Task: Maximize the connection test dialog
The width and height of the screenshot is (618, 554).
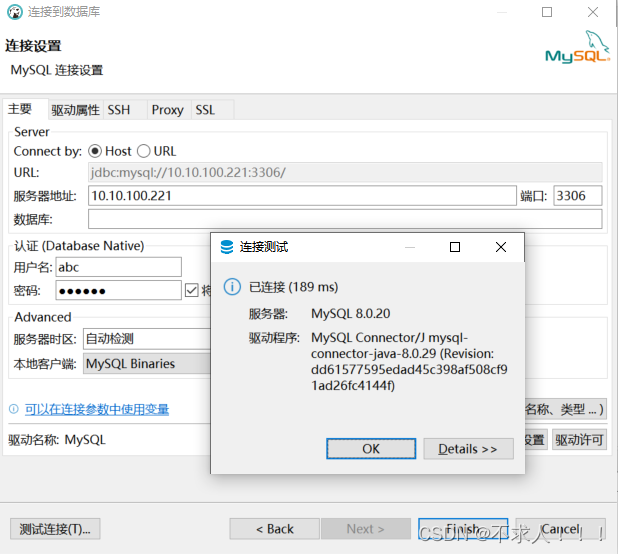Action: click(455, 247)
